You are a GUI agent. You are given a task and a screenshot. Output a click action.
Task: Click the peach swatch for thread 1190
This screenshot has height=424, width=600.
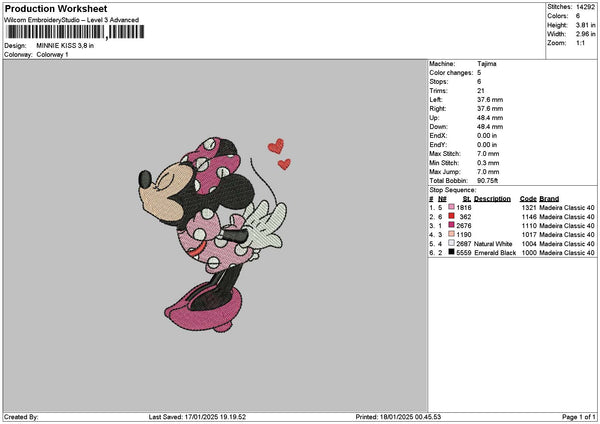click(x=452, y=234)
